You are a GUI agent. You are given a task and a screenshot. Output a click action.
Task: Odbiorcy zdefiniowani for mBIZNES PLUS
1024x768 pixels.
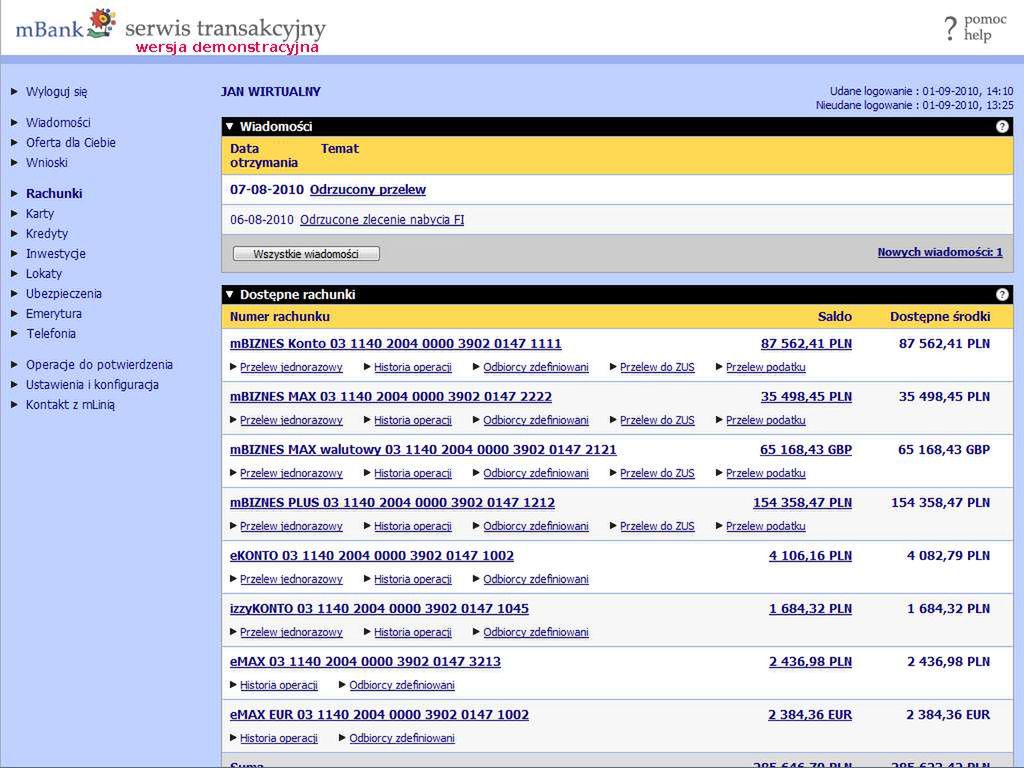point(536,526)
